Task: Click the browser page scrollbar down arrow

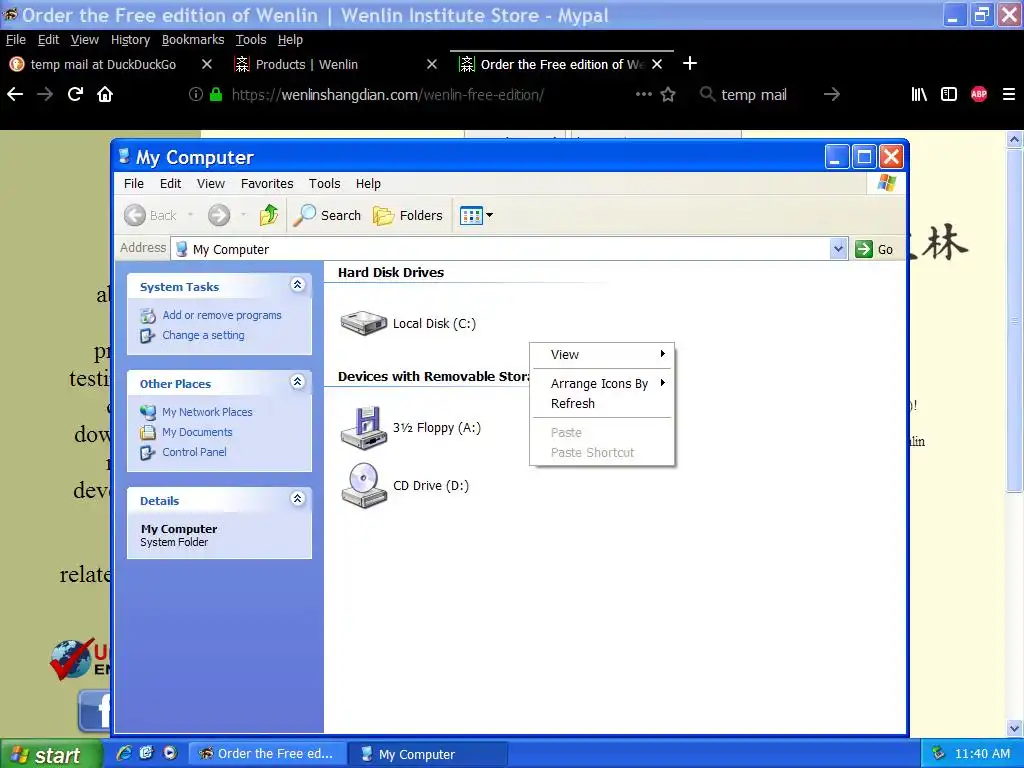Action: click(1014, 728)
